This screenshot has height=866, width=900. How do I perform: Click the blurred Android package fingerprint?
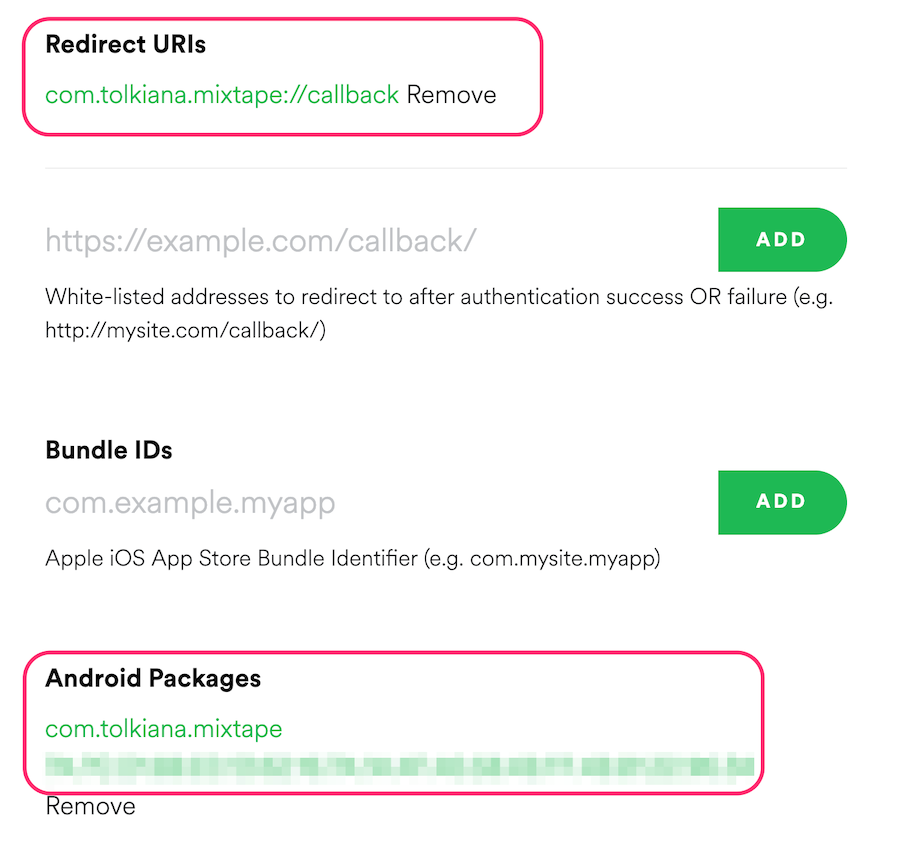coord(399,767)
